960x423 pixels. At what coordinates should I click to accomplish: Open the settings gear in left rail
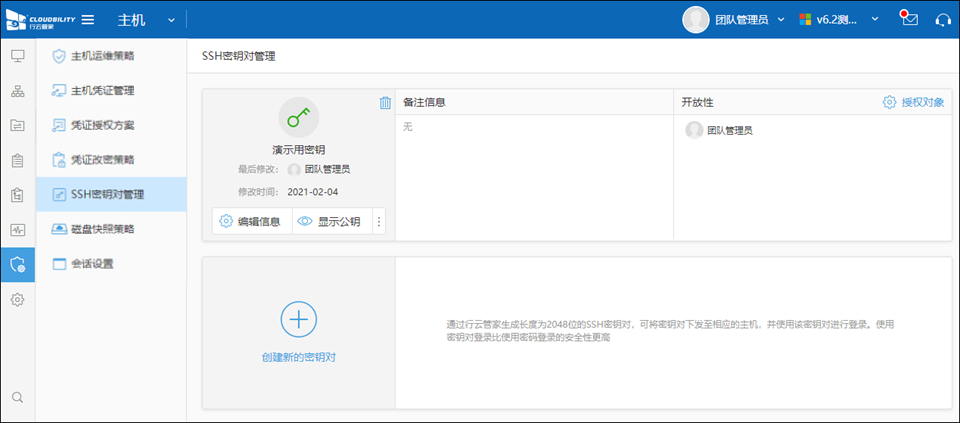(17, 299)
